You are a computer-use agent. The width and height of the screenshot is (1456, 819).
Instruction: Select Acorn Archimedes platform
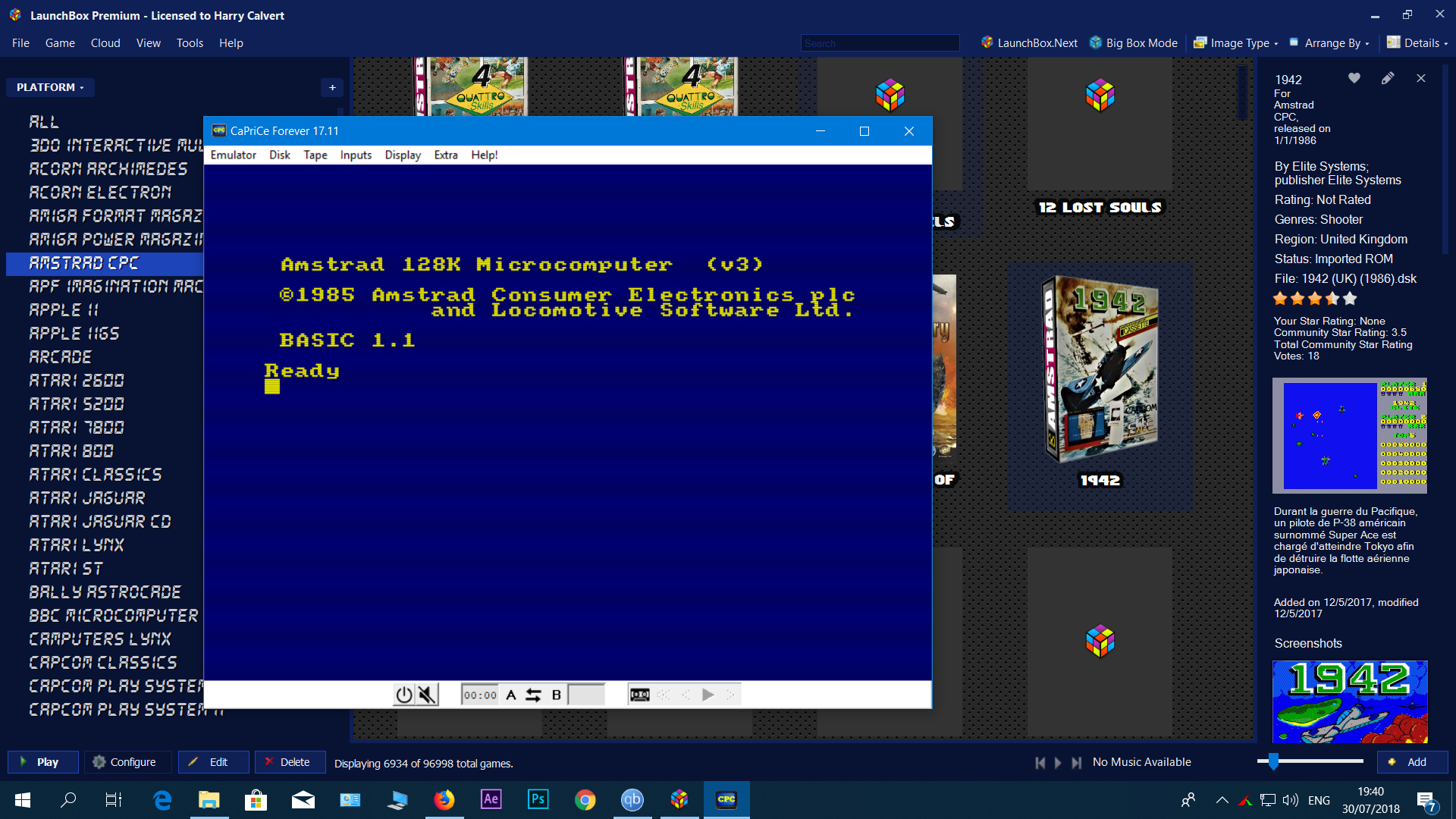[108, 169]
